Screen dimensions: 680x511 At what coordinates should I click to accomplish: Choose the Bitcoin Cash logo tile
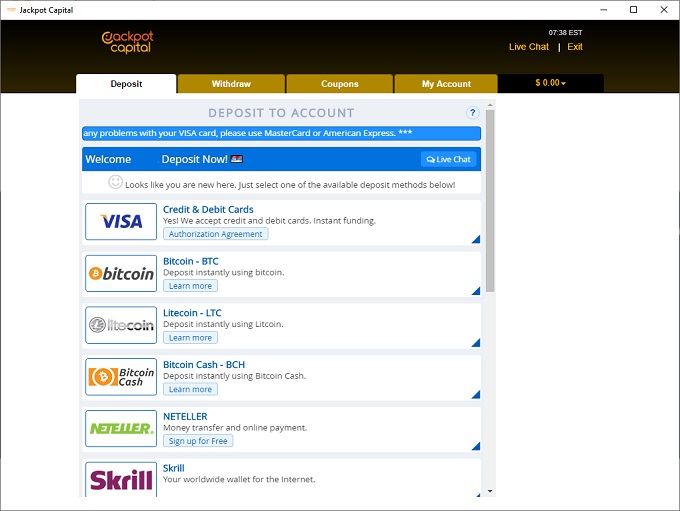121,377
